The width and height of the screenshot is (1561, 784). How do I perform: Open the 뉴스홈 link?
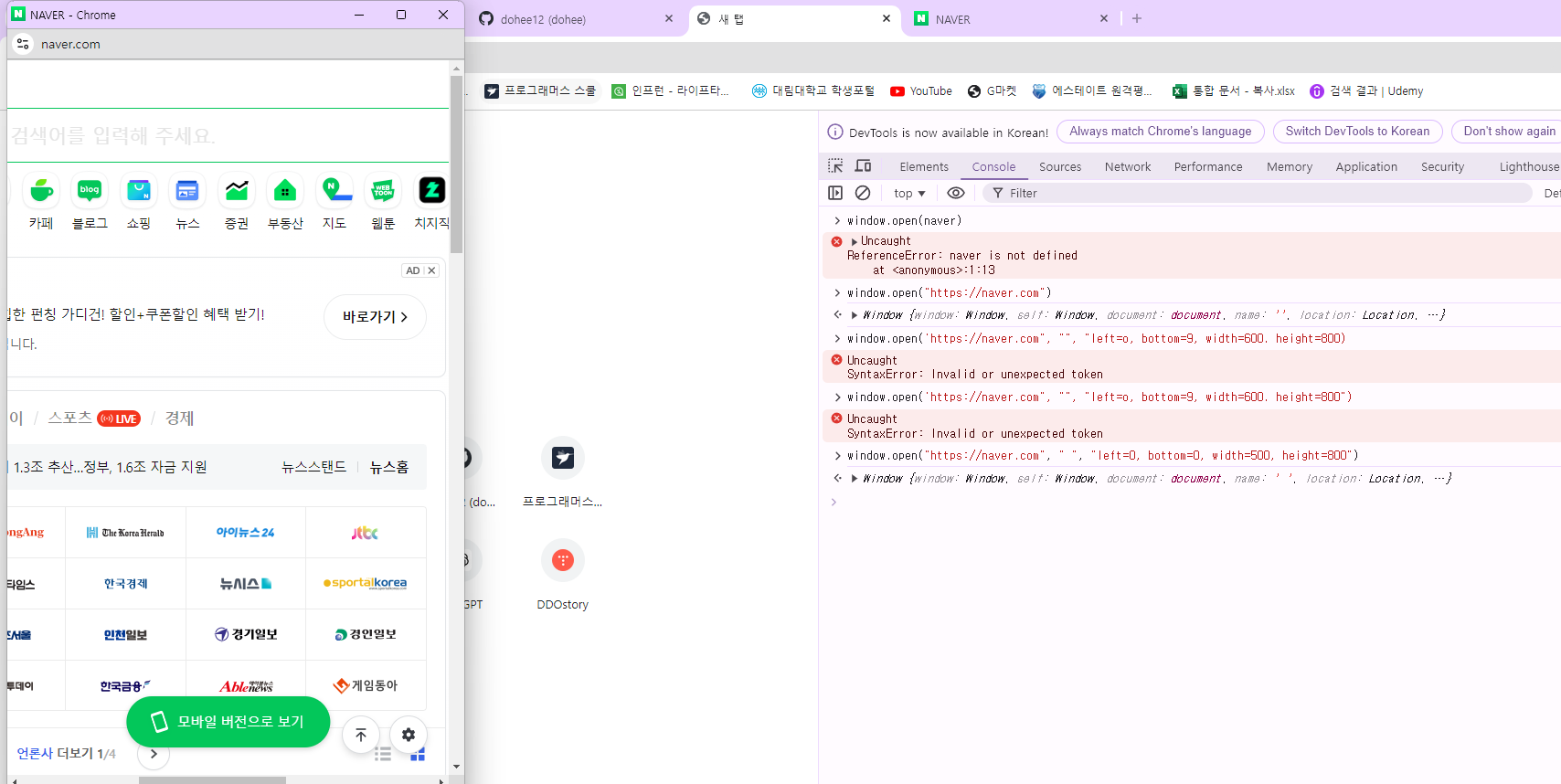(388, 467)
